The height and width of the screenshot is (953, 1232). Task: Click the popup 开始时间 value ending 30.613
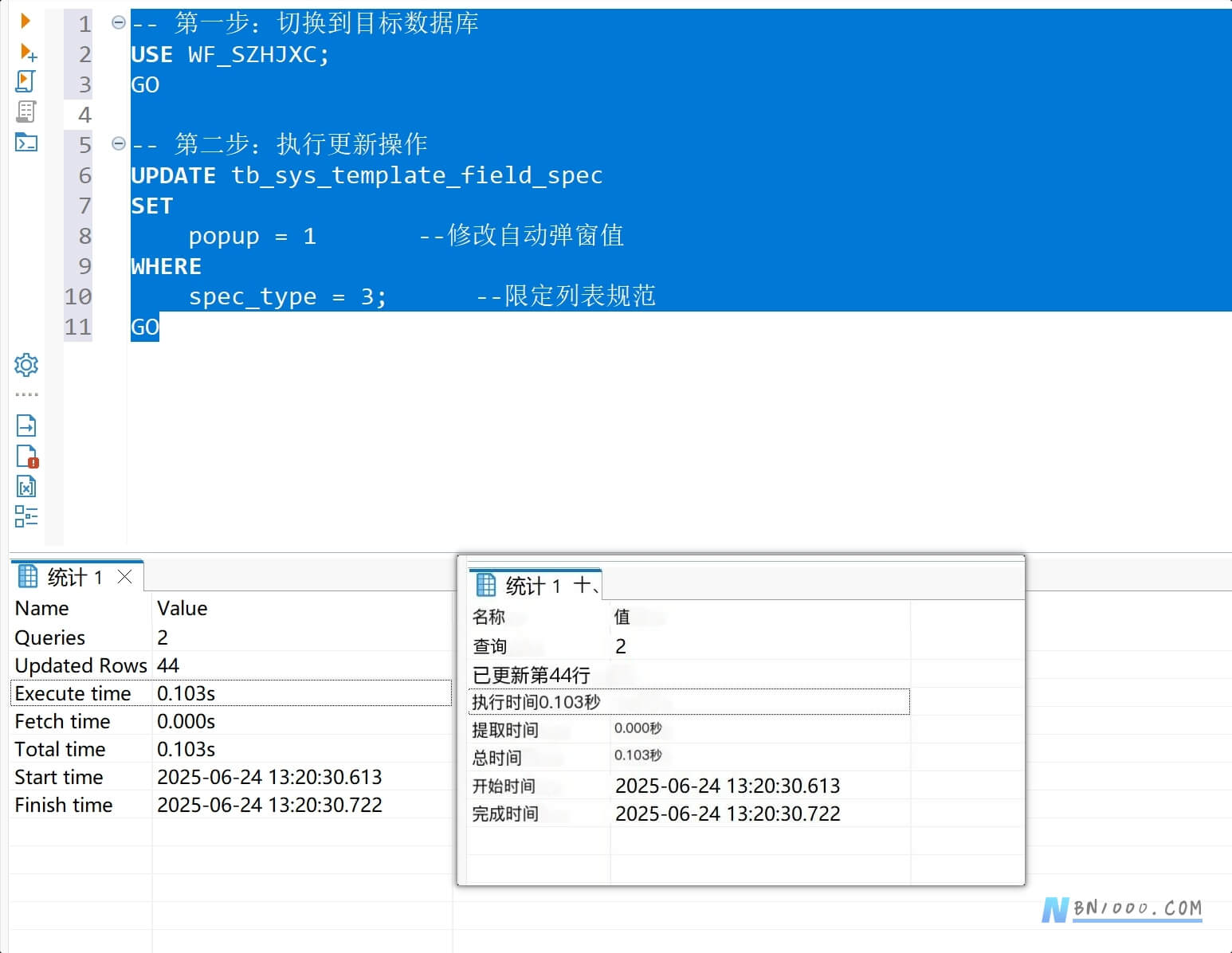click(728, 786)
